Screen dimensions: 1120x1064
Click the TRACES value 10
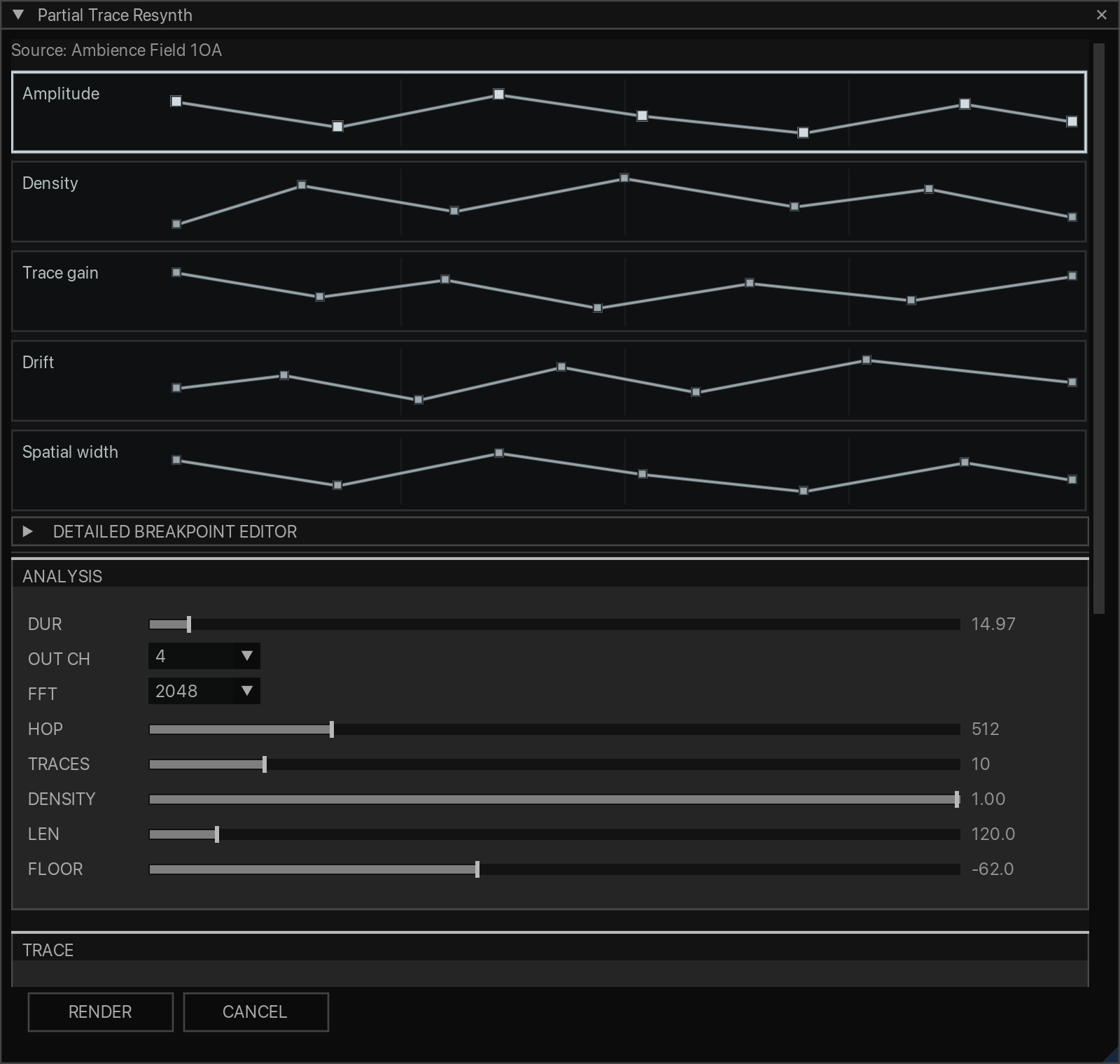coord(981,764)
